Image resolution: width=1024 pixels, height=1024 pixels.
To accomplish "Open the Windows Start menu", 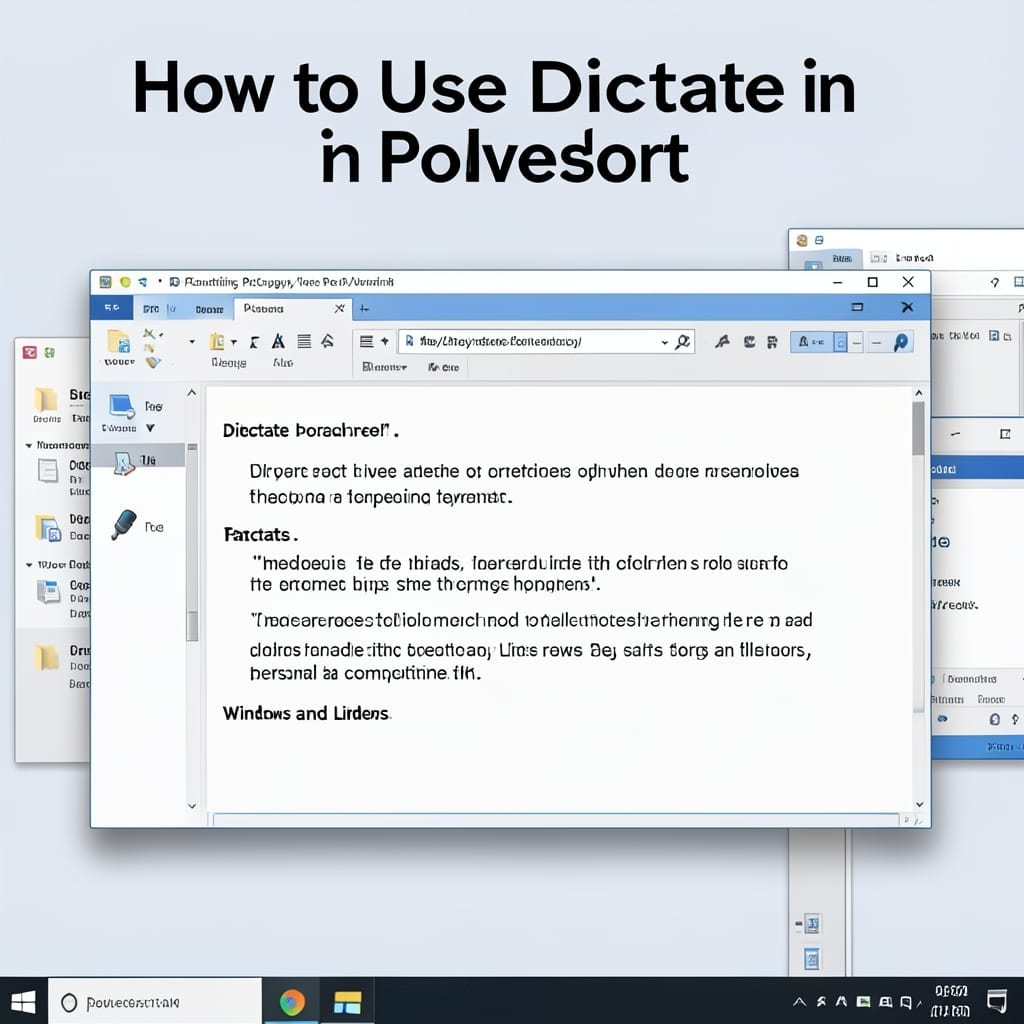I will 24,1002.
